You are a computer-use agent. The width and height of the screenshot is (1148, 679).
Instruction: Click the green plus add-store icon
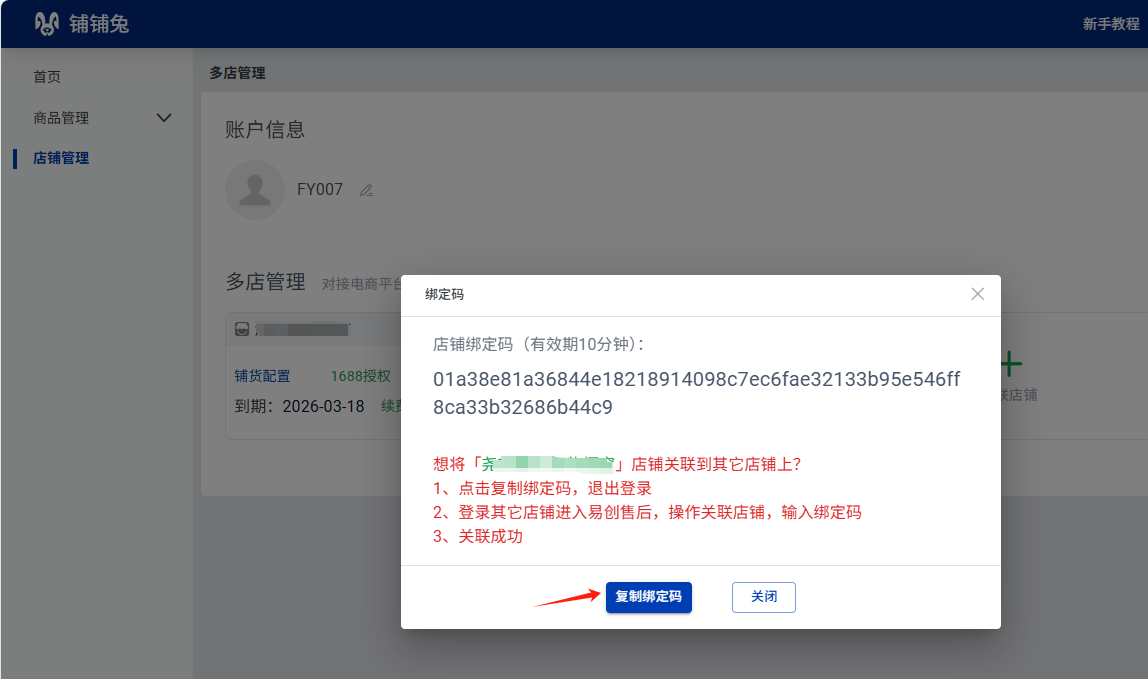point(1011,364)
